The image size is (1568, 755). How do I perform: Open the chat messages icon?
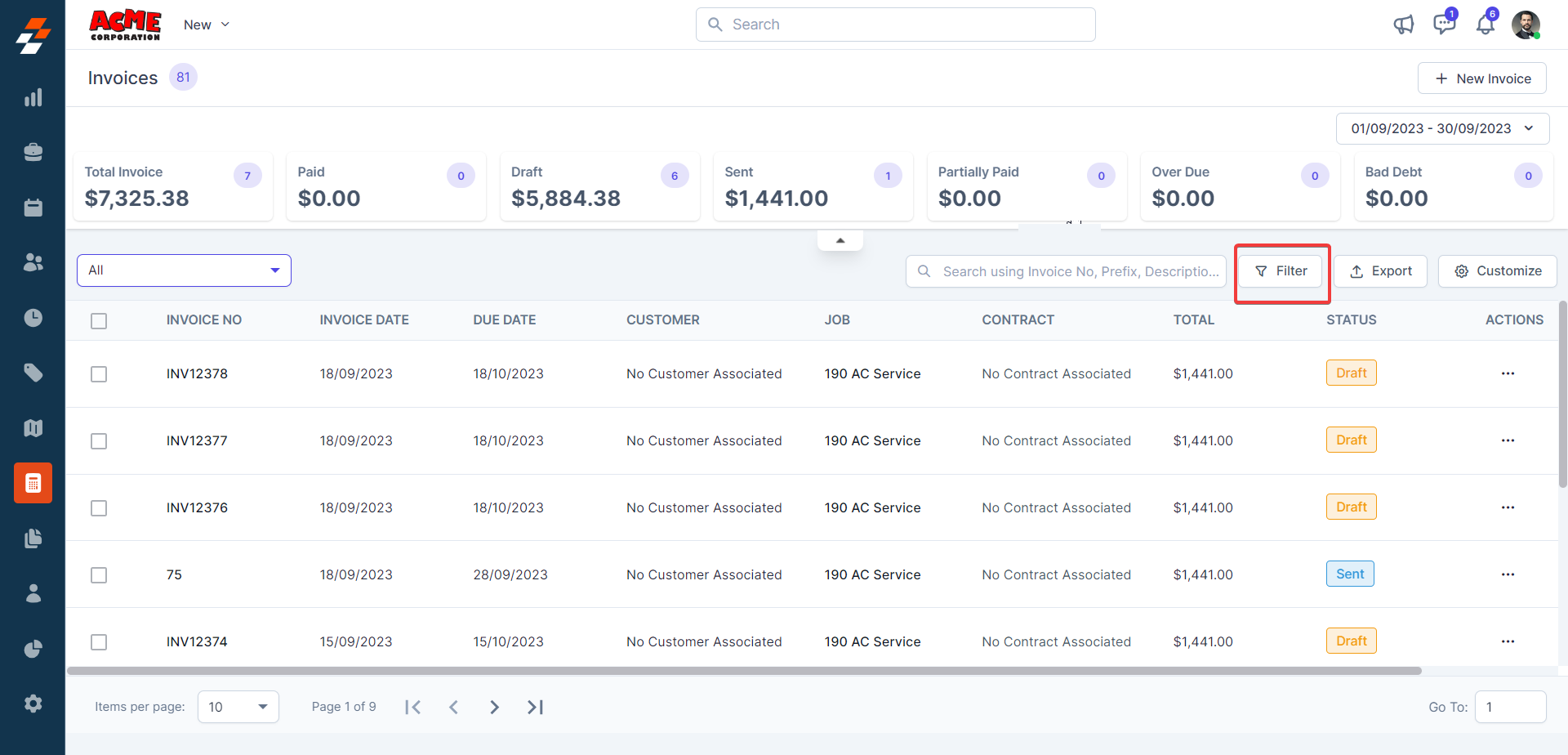click(x=1444, y=24)
